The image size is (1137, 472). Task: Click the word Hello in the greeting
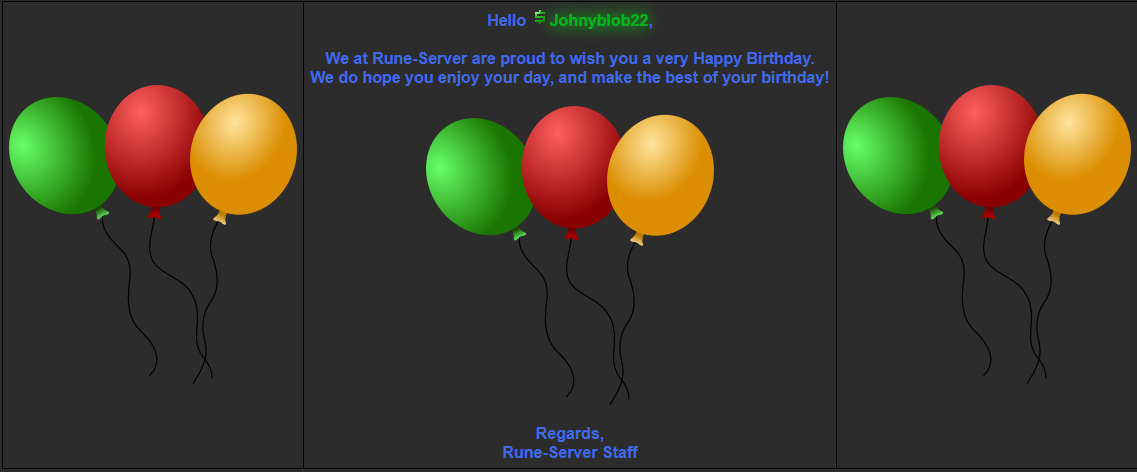point(506,20)
